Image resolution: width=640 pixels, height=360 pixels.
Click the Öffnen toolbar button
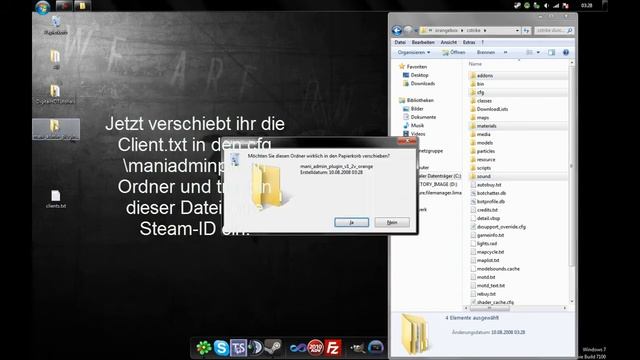pos(453,52)
